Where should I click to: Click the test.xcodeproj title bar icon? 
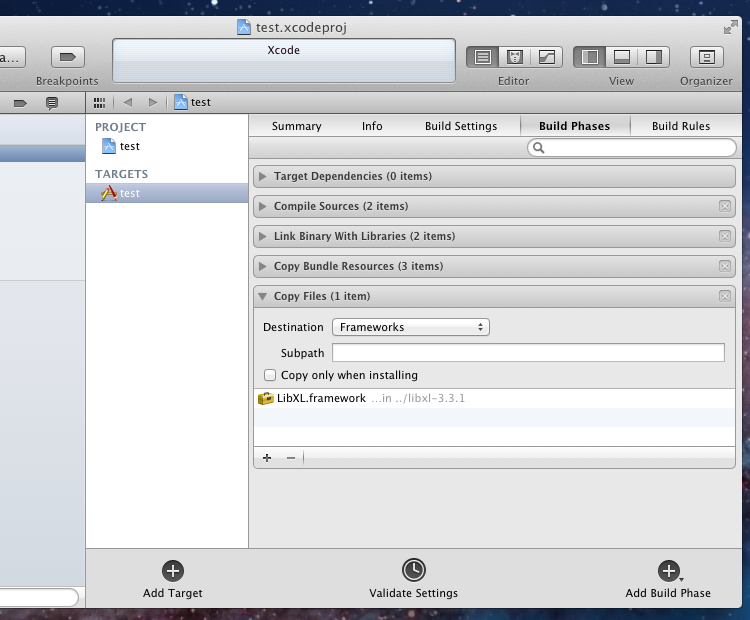click(244, 27)
